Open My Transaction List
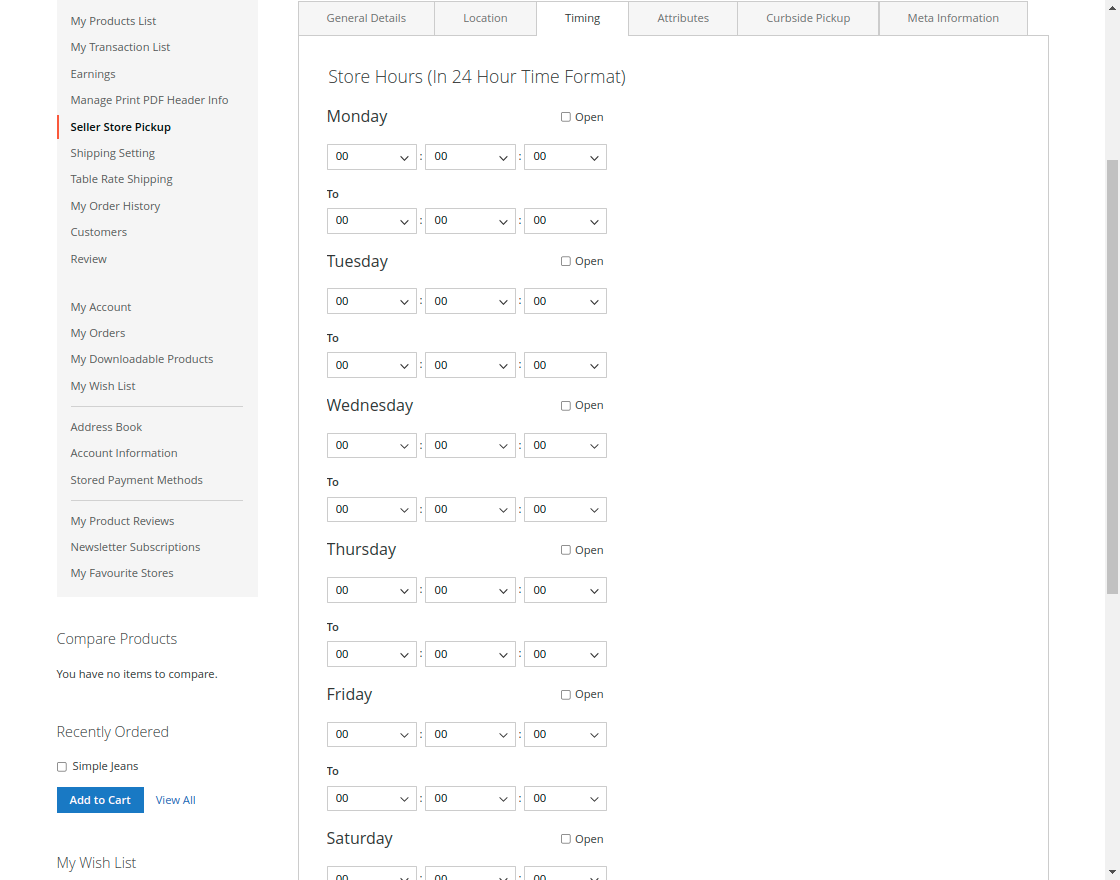1120x880 pixels. tap(120, 46)
